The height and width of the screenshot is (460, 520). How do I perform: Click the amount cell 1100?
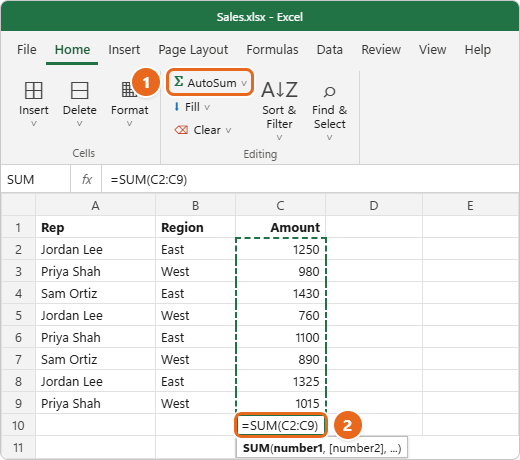[280, 337]
